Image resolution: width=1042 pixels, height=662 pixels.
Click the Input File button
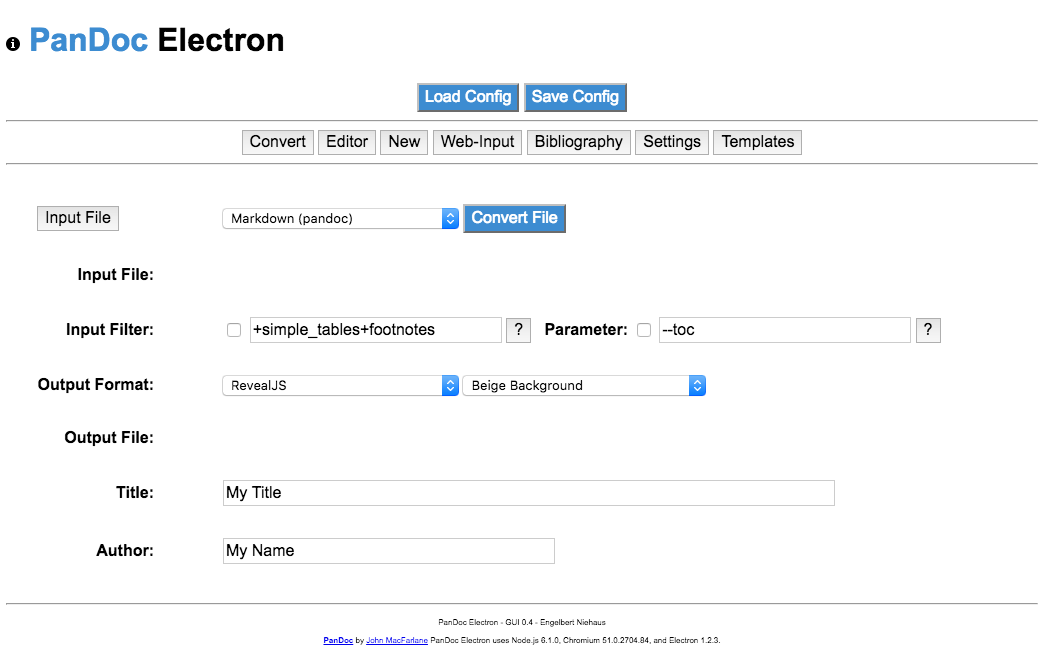pos(77,218)
